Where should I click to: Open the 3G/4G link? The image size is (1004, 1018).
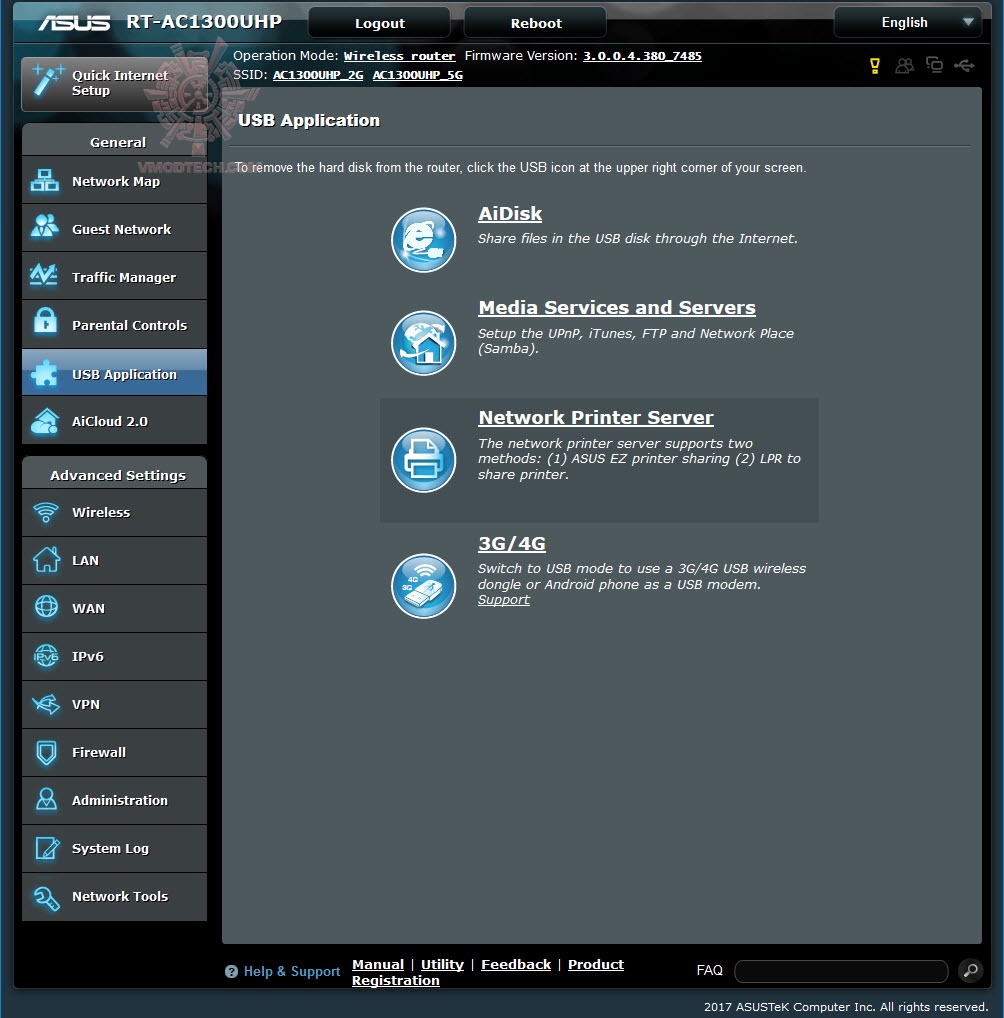point(512,543)
